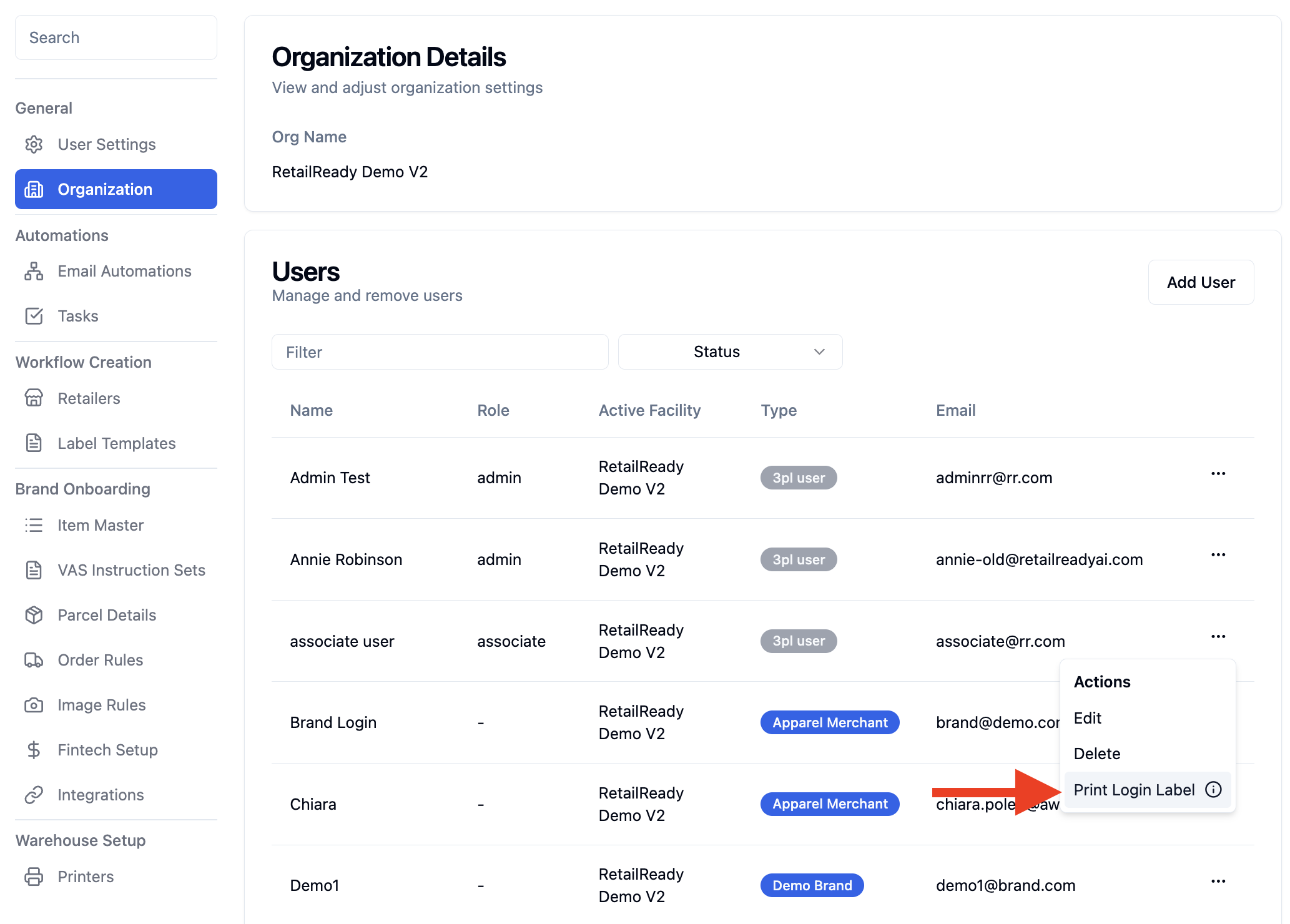The width and height of the screenshot is (1290, 924).
Task: Click the Active Facility column header
Action: pyautogui.click(x=649, y=410)
